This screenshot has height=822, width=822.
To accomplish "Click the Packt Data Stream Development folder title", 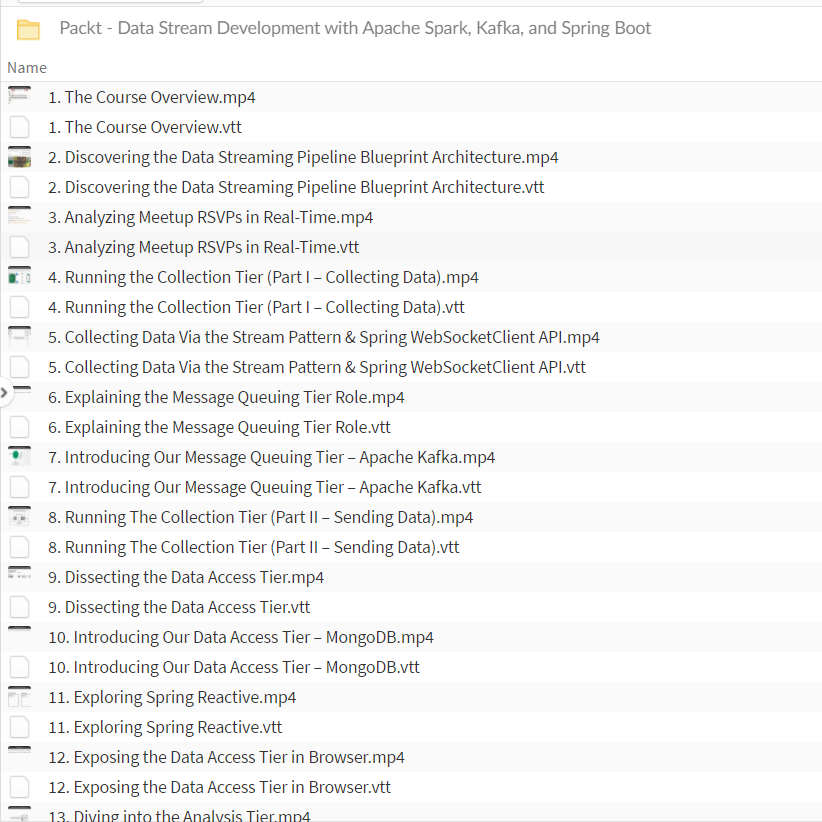I will [x=355, y=28].
